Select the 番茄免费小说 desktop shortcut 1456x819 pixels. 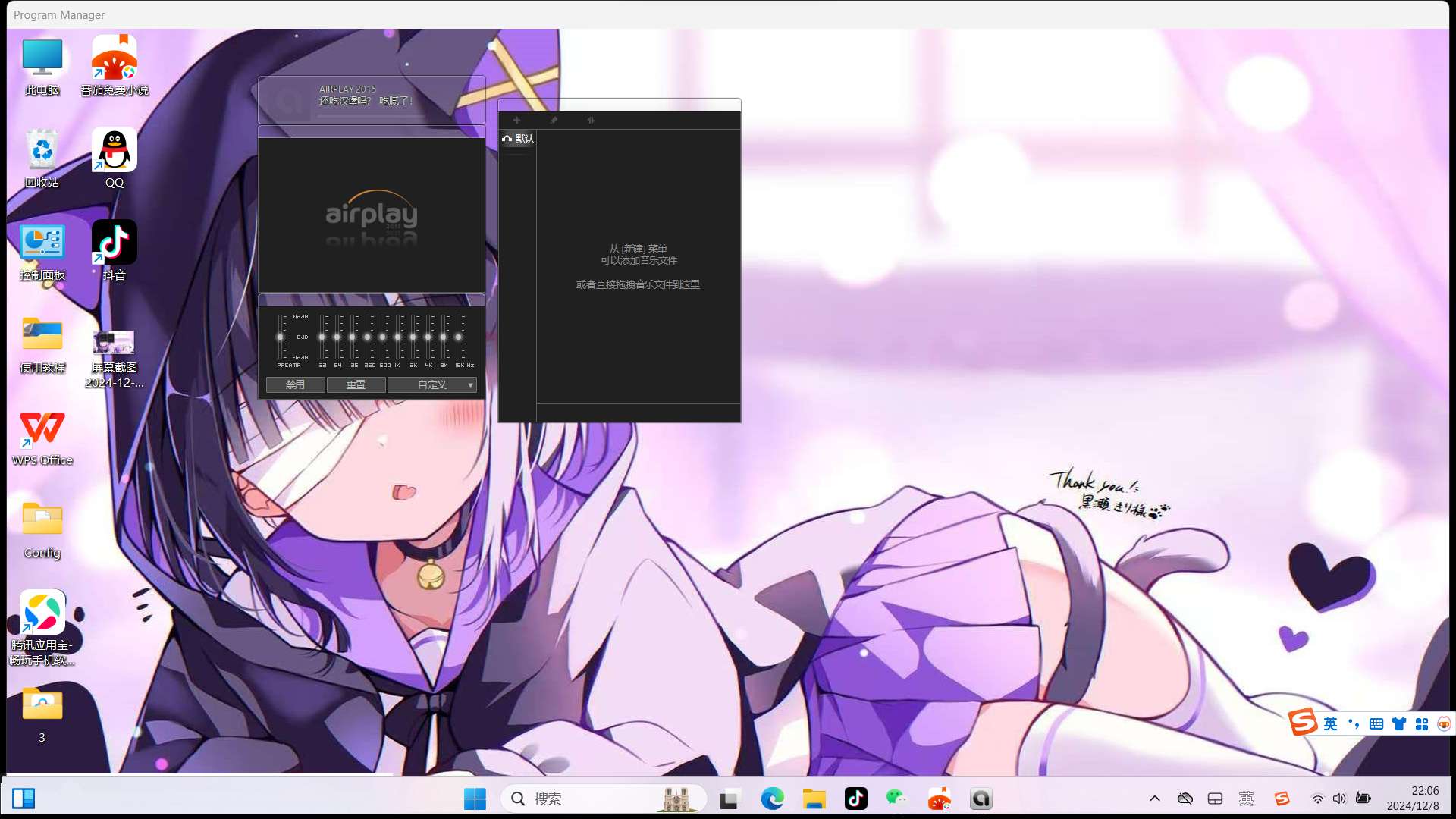point(115,67)
